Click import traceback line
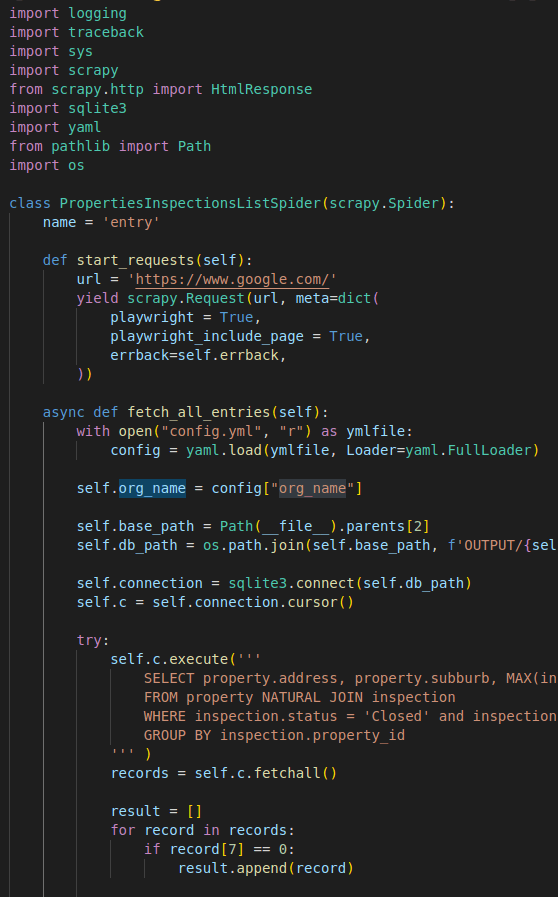Screen dimensions: 558x897 tap(77, 33)
